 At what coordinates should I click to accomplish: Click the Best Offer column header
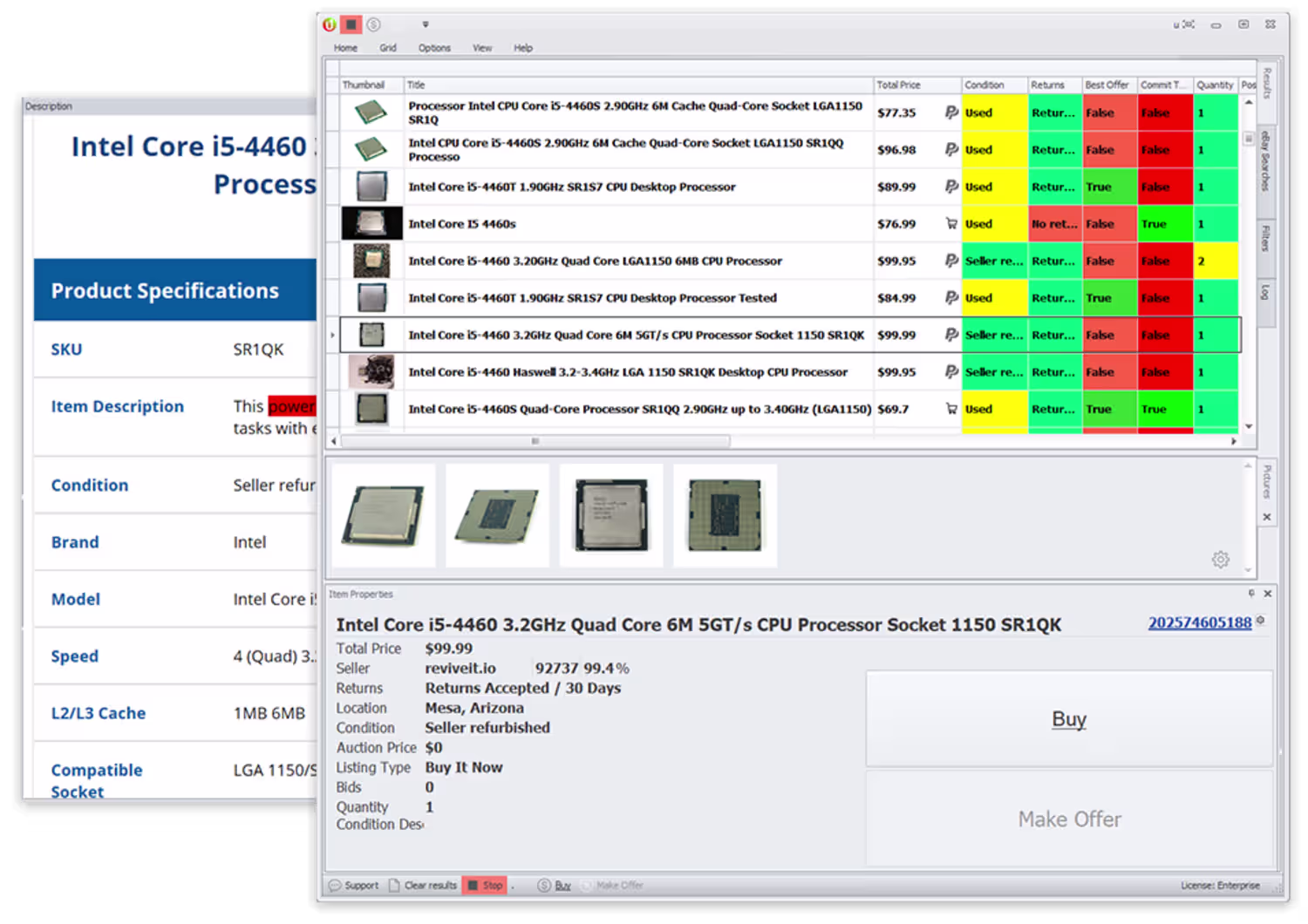point(1110,85)
